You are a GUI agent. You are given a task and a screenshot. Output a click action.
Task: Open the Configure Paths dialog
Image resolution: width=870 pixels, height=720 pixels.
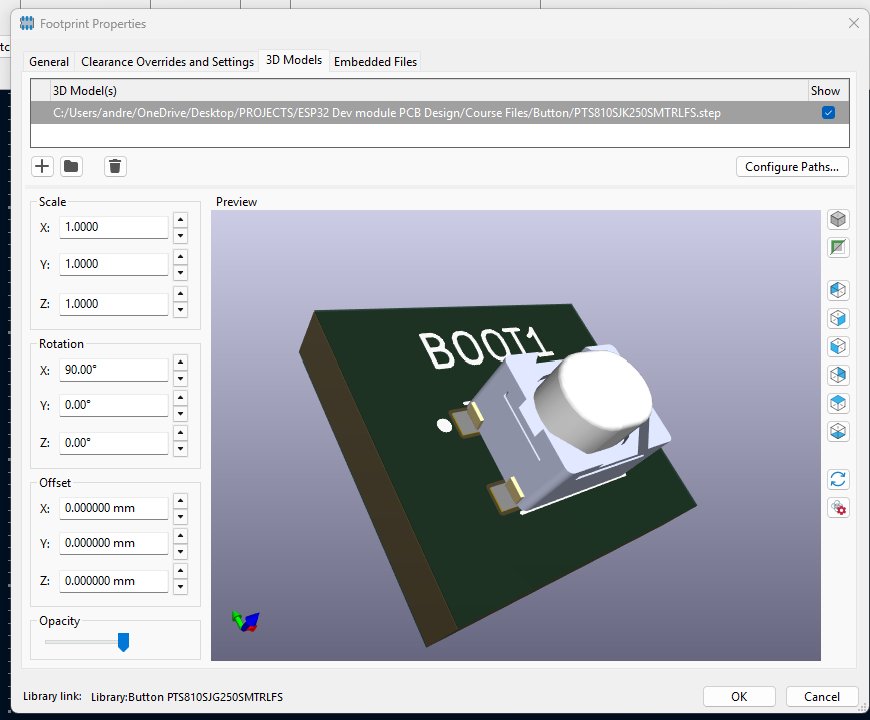coord(792,166)
